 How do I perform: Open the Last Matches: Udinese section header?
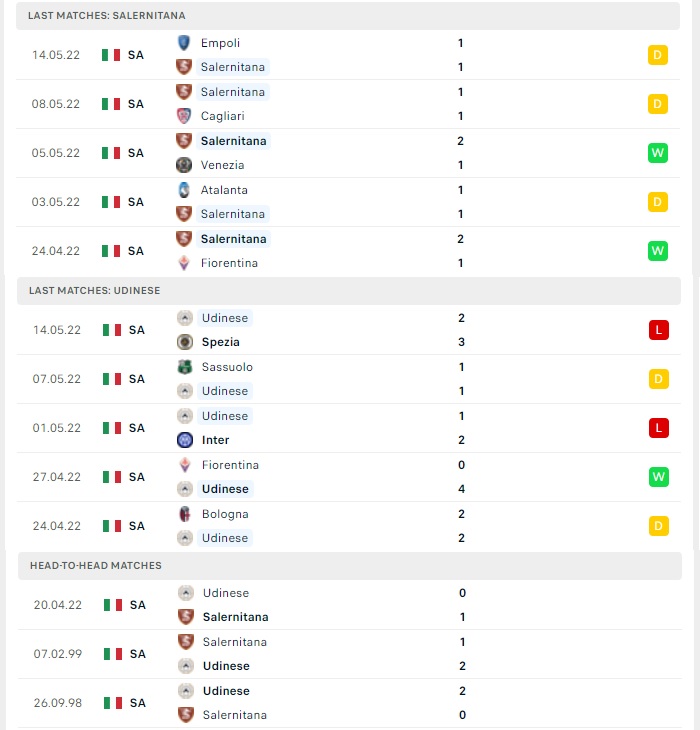pos(349,291)
